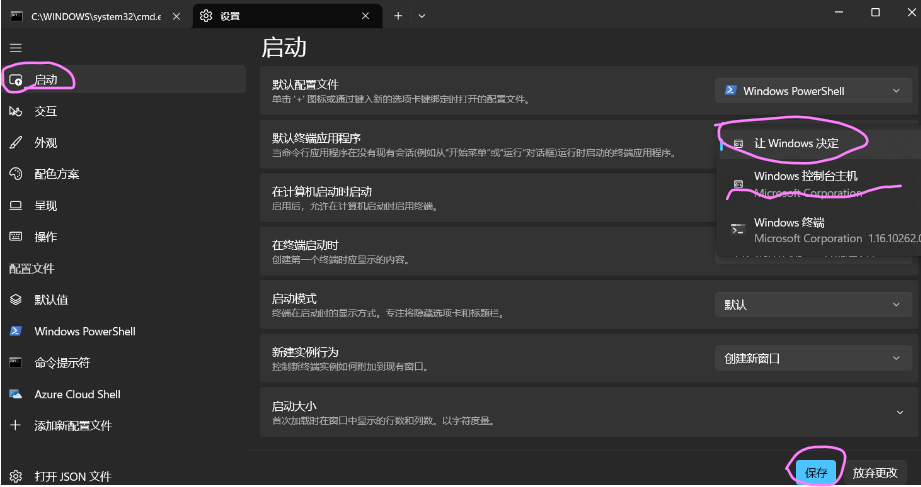
Task: Switch to the cmd.exe tab
Action: click(x=96, y=16)
